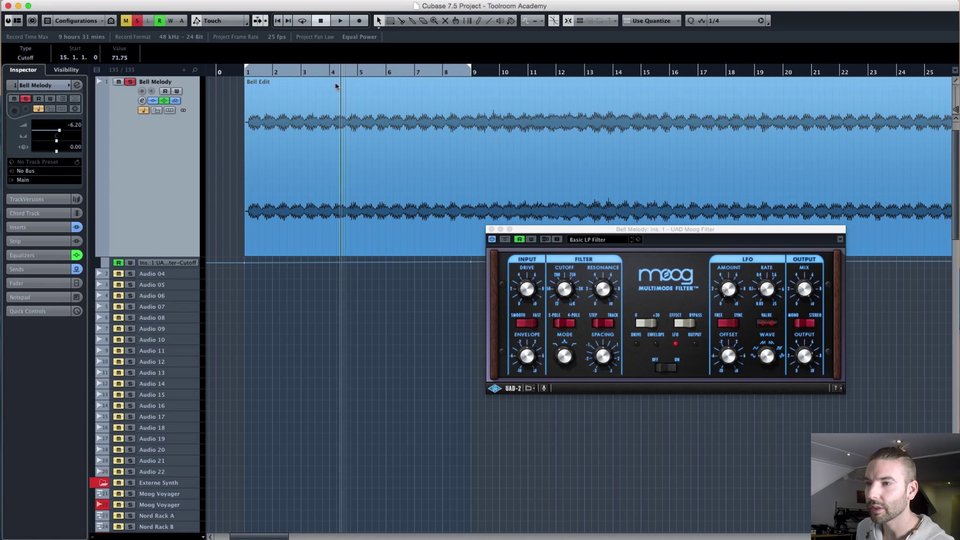This screenshot has height=540, width=960.
Task: Click the UAD-2 logo icon
Action: (x=495, y=388)
